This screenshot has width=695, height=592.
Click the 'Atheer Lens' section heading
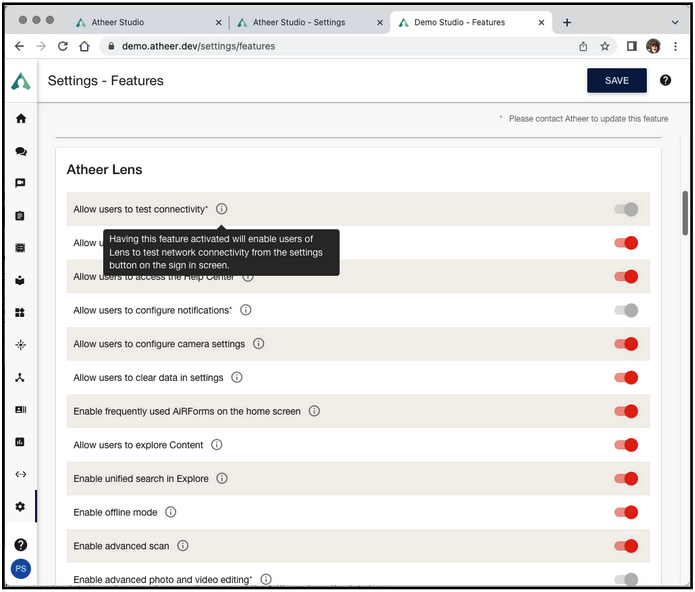click(x=104, y=169)
